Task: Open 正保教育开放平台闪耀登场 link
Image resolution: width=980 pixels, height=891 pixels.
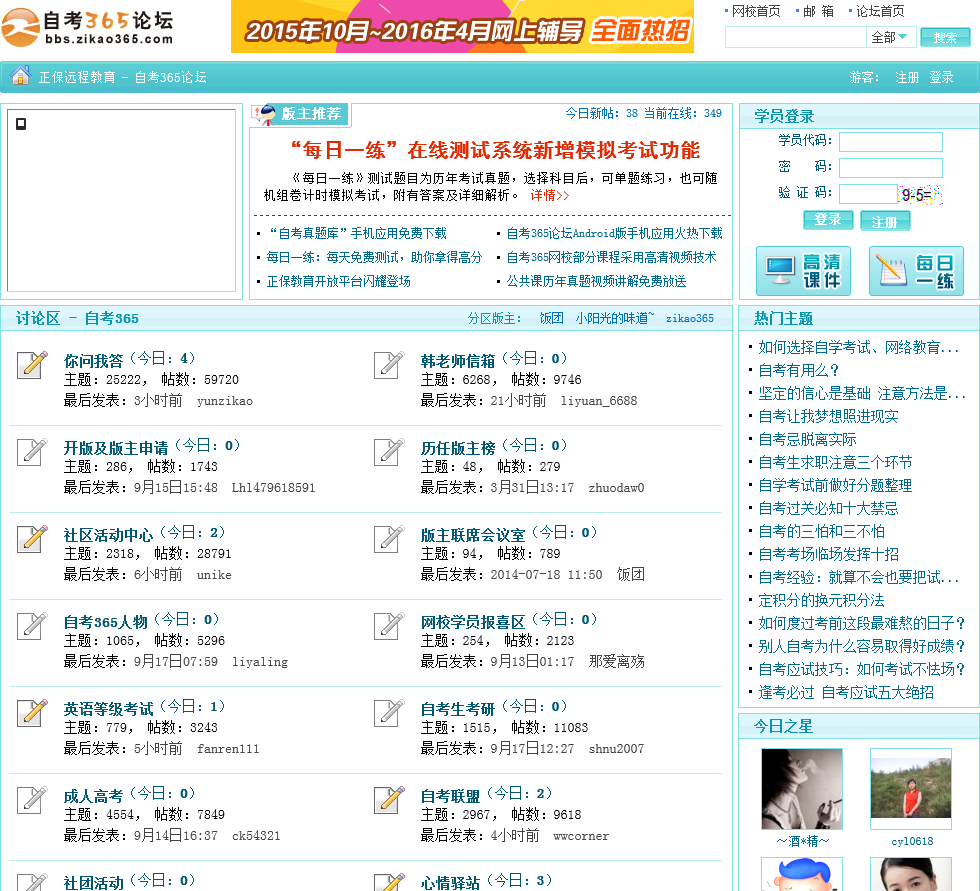Action: (338, 282)
